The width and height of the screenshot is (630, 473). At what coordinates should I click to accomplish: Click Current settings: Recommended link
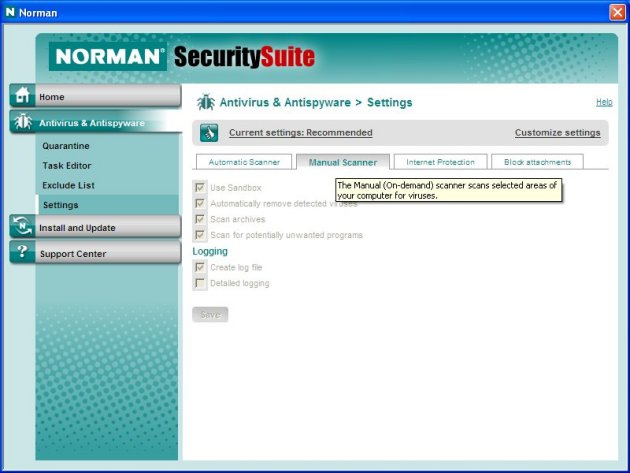[301, 133]
